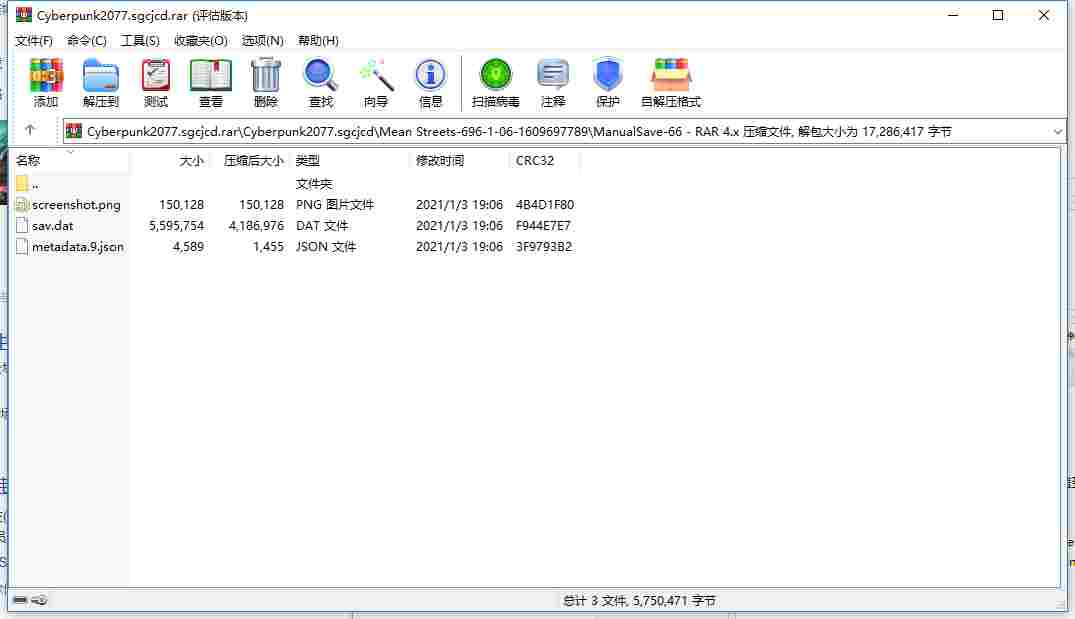Click the metadata.9.json file icon
The height and width of the screenshot is (619, 1075).
22,247
